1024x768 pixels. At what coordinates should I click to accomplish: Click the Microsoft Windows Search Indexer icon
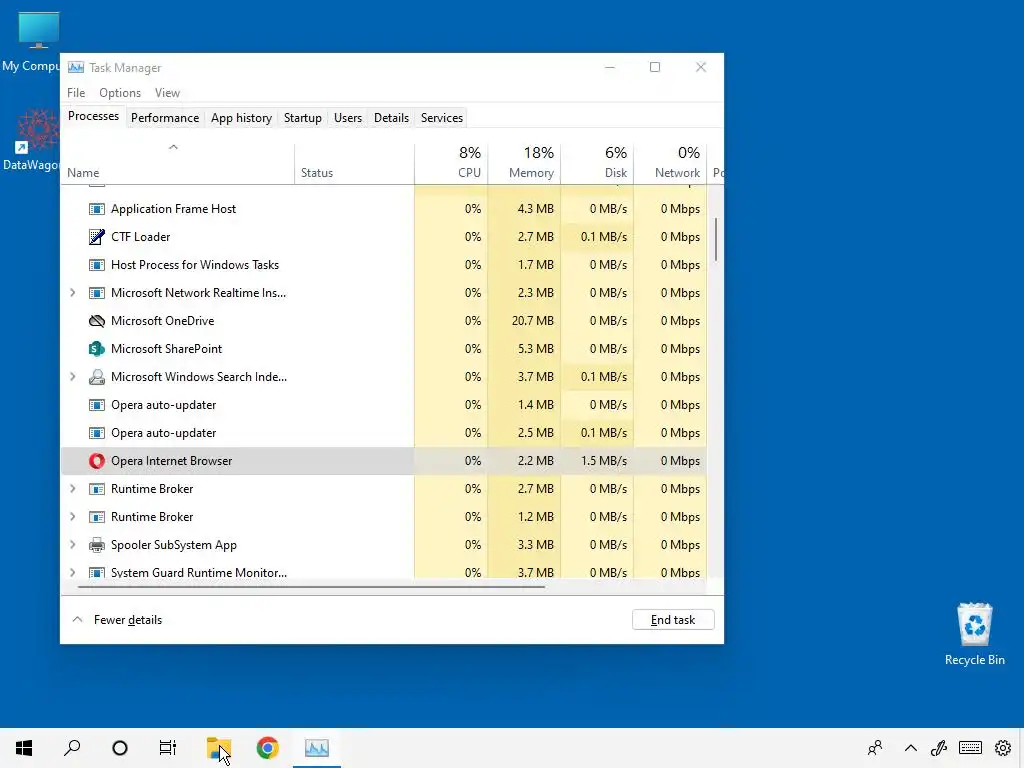pos(97,377)
